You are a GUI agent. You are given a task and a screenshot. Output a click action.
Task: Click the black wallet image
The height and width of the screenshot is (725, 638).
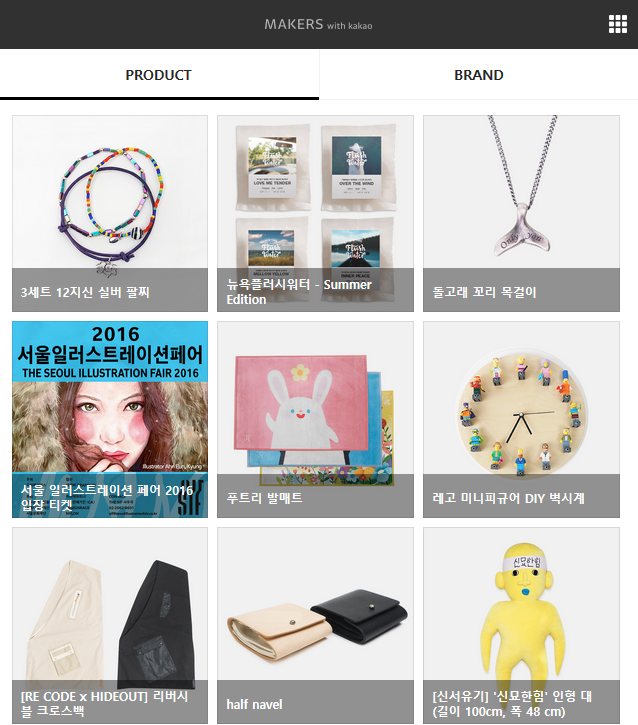(x=359, y=615)
